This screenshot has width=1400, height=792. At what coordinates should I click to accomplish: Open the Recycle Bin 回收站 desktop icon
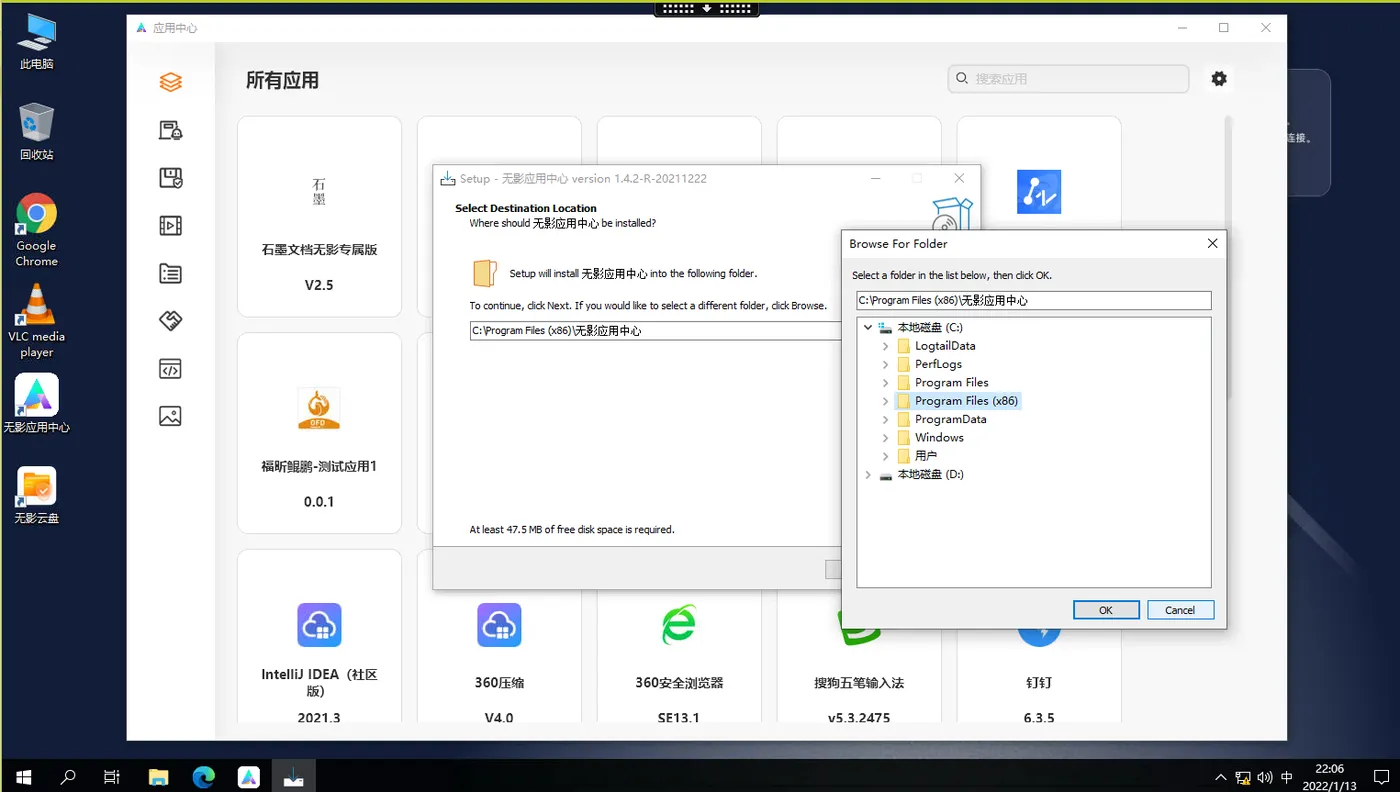coord(36,131)
